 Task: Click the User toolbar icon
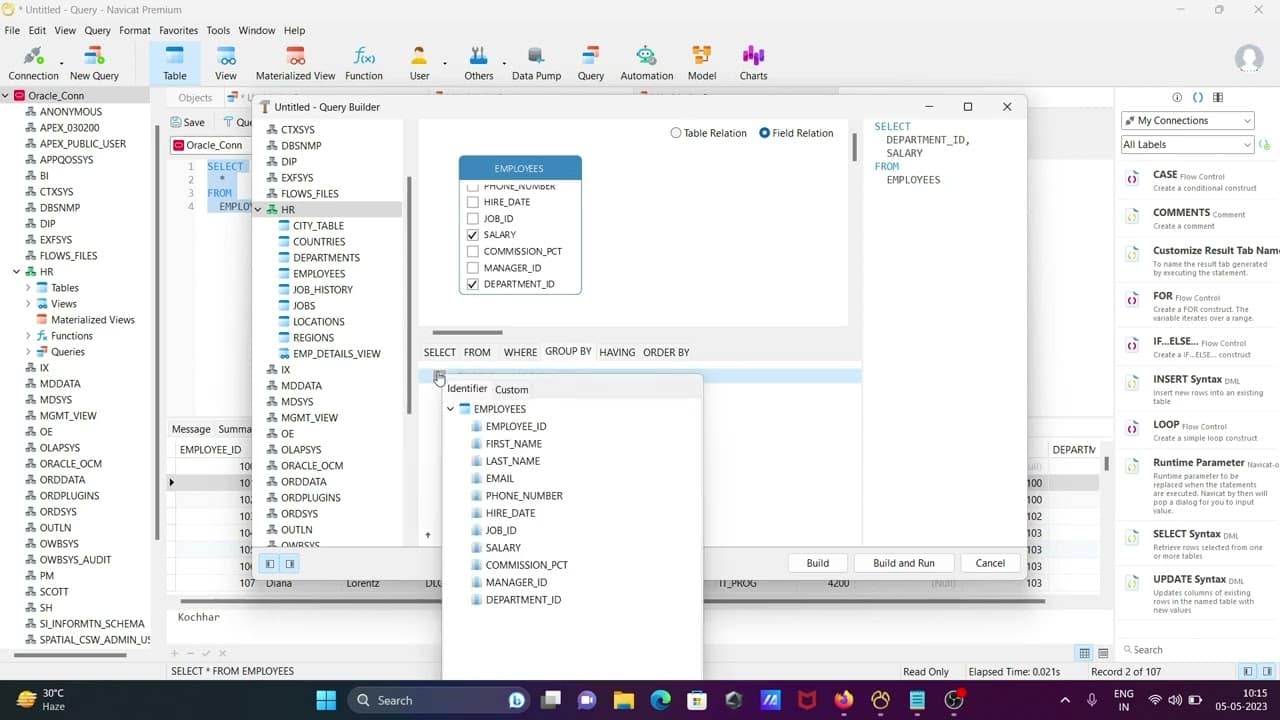pos(419,63)
